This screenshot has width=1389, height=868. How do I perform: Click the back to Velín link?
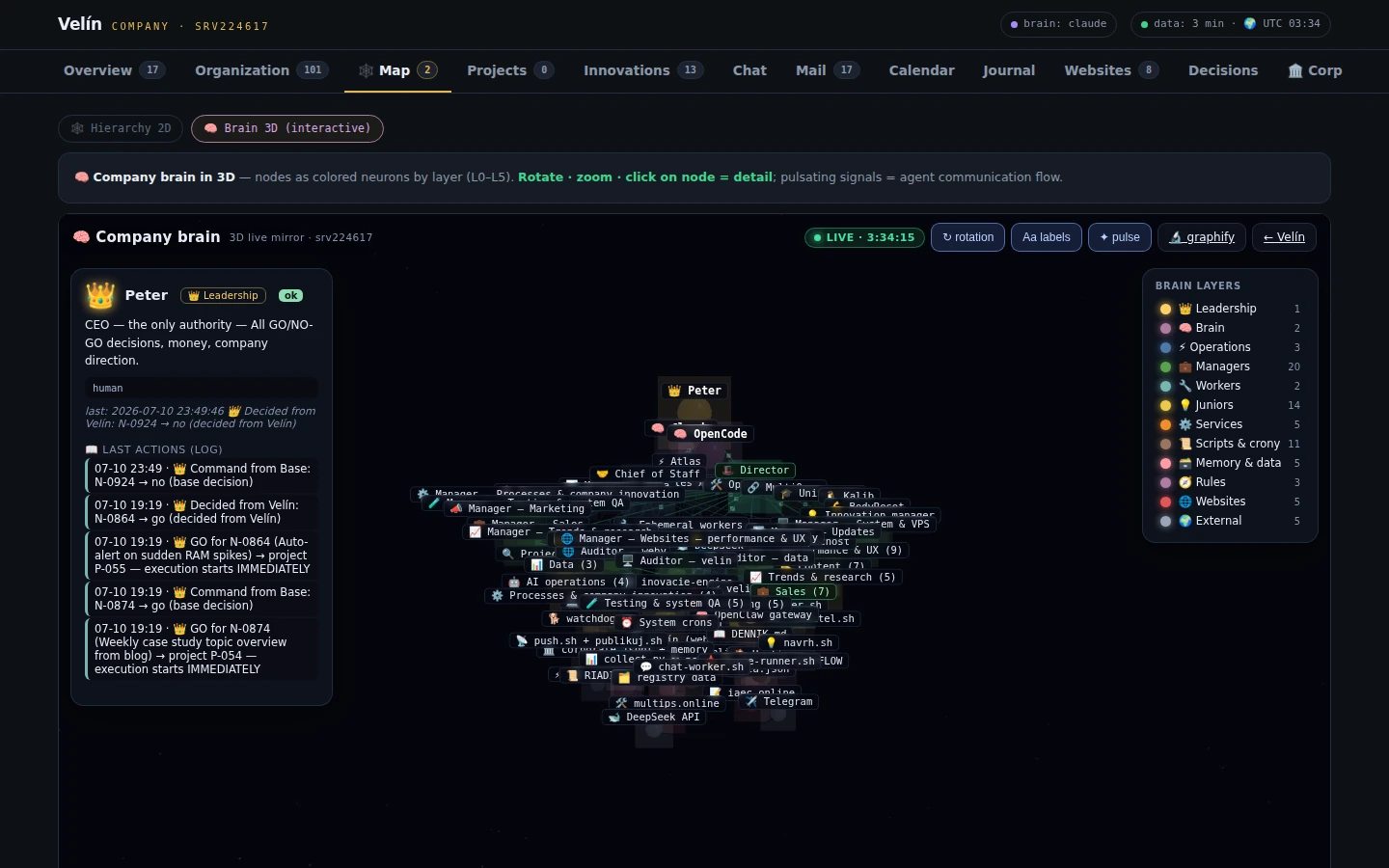click(1284, 237)
